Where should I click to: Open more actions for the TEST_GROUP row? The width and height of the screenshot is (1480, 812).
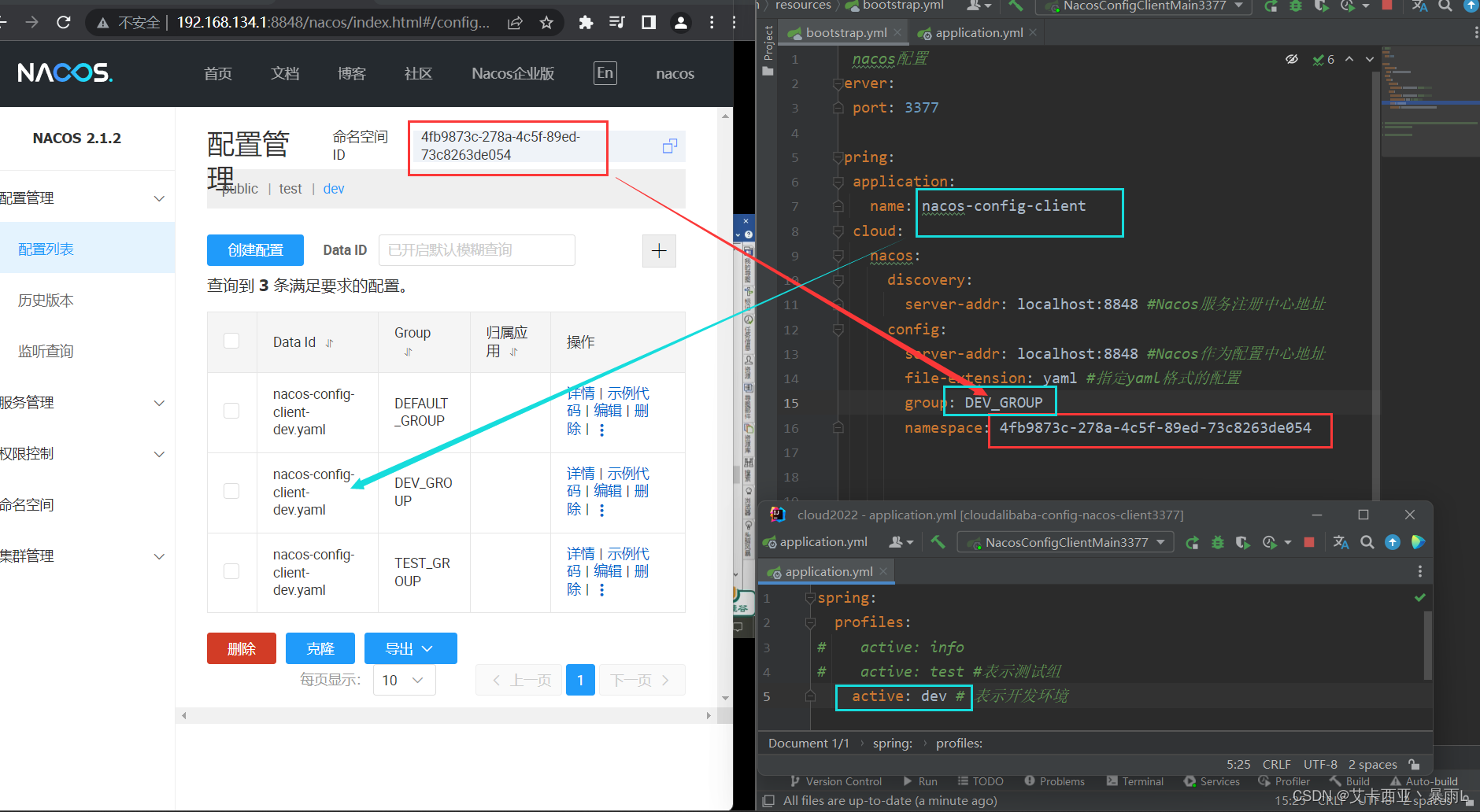pyautogui.click(x=602, y=590)
